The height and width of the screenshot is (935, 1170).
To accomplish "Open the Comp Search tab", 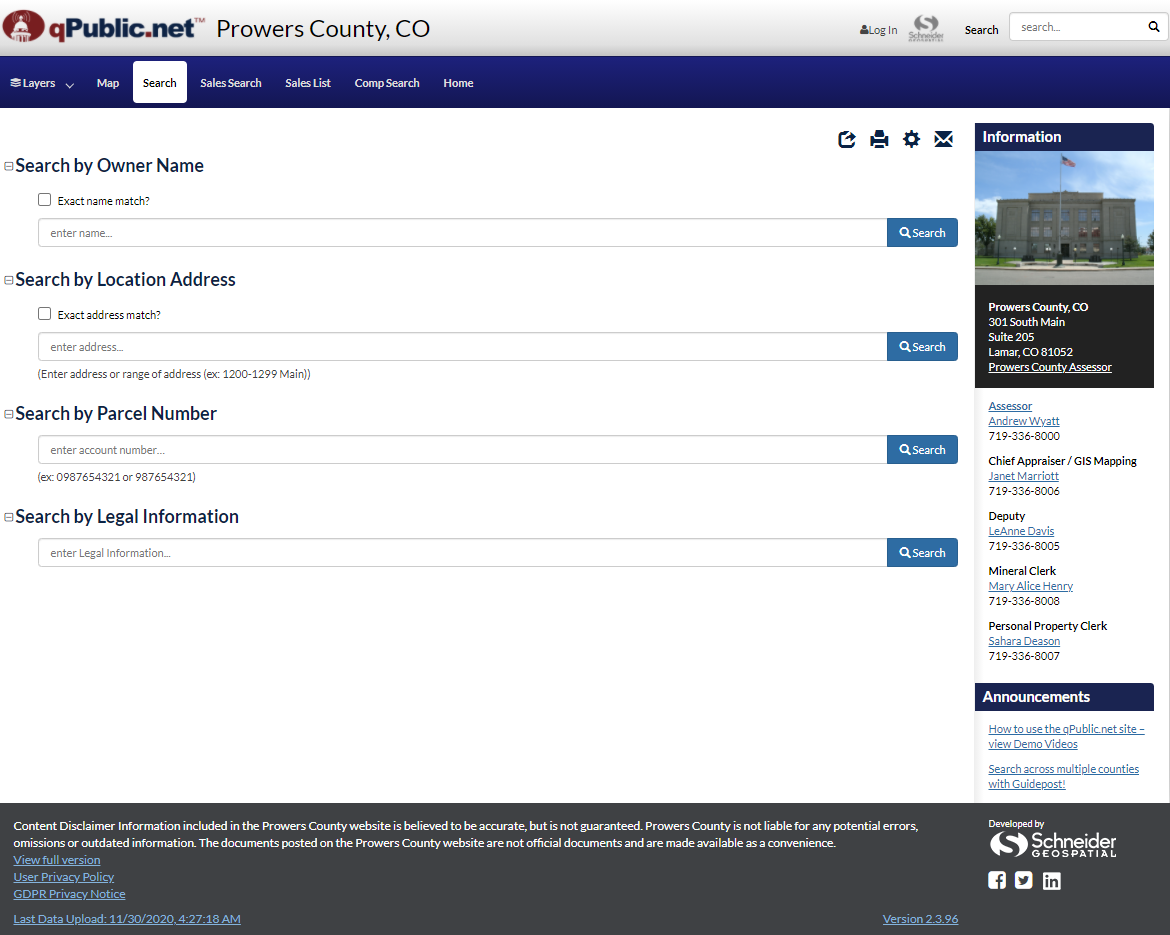I will (x=387, y=83).
